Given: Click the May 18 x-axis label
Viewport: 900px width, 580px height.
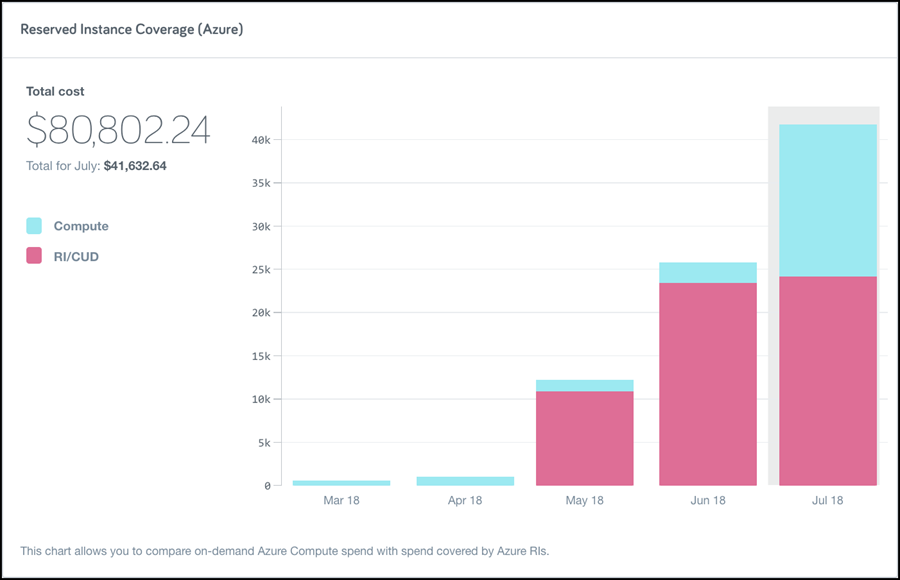Looking at the screenshot, I should 585,500.
